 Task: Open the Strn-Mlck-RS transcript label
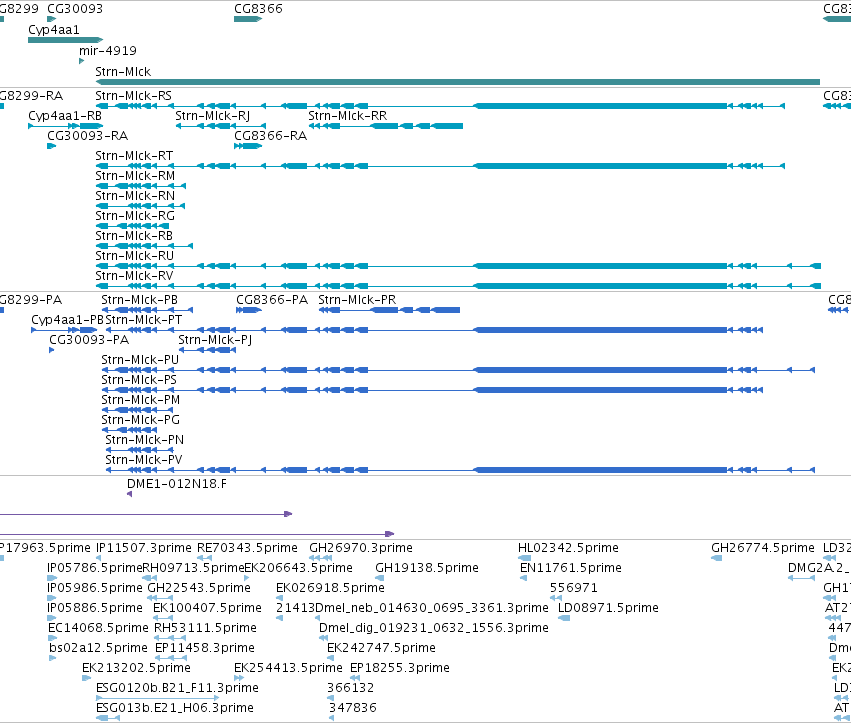(x=134, y=96)
